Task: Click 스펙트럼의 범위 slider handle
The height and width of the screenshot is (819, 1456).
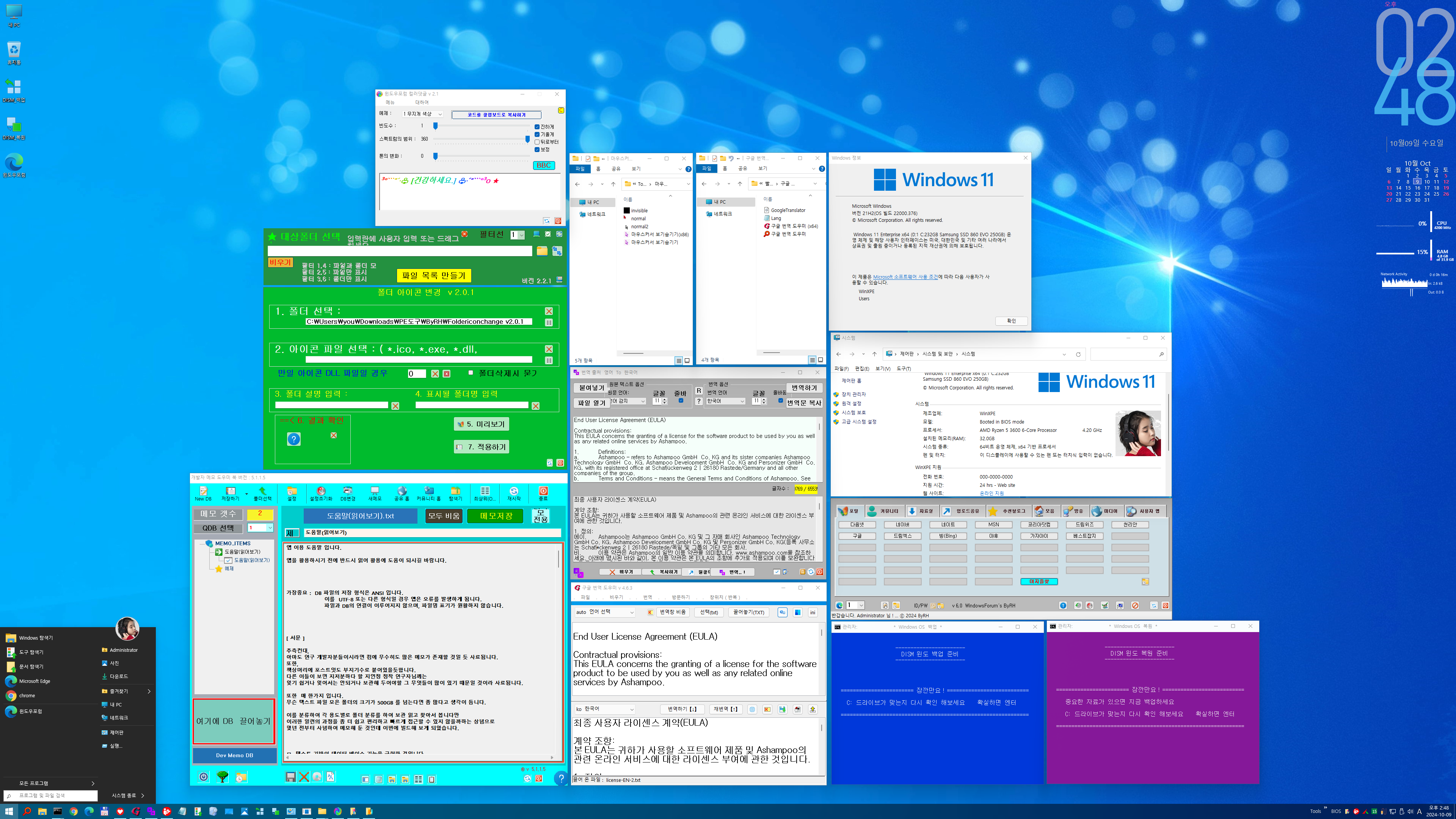Action: click(x=527, y=138)
